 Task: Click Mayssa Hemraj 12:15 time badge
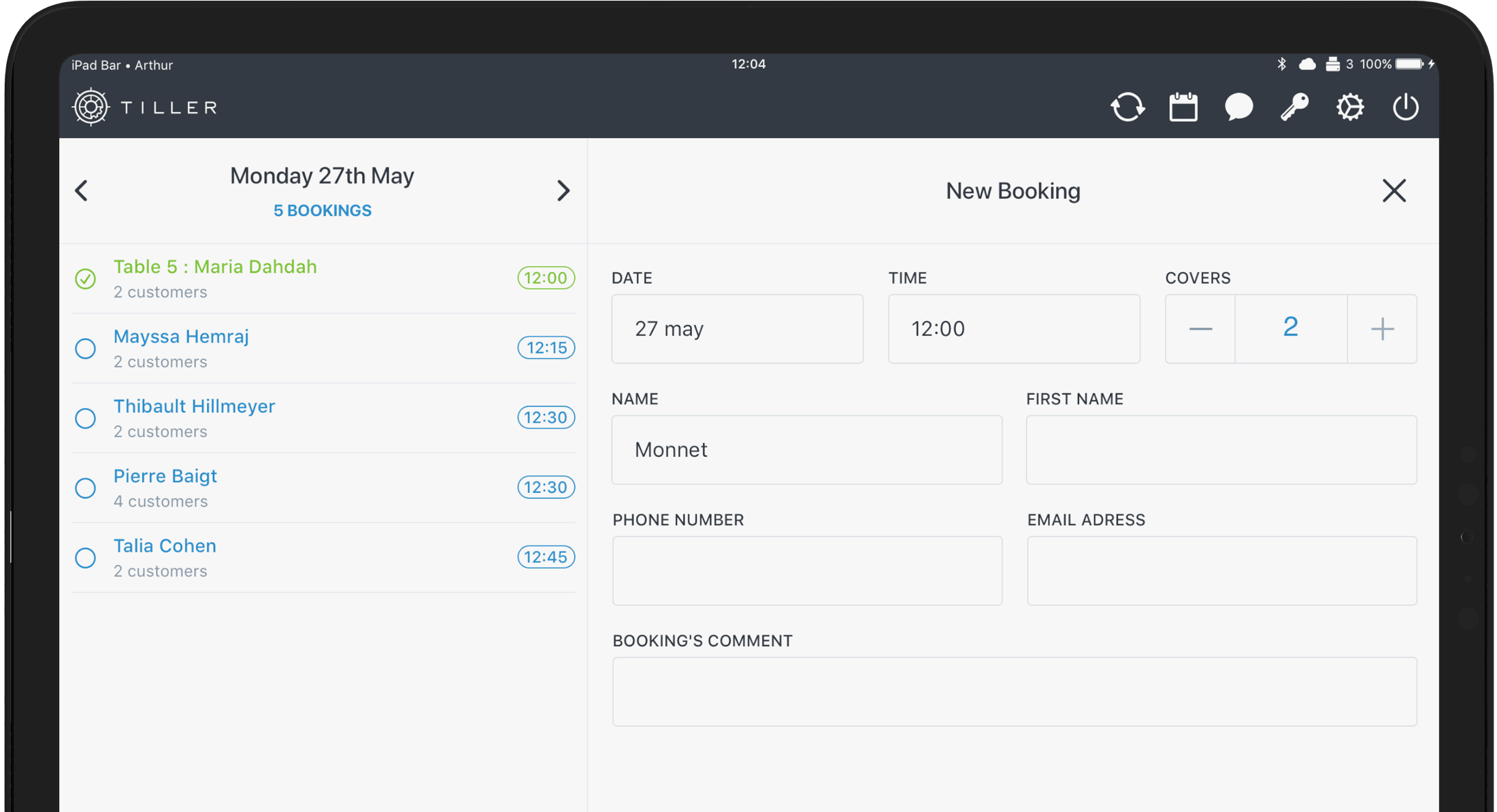point(546,348)
